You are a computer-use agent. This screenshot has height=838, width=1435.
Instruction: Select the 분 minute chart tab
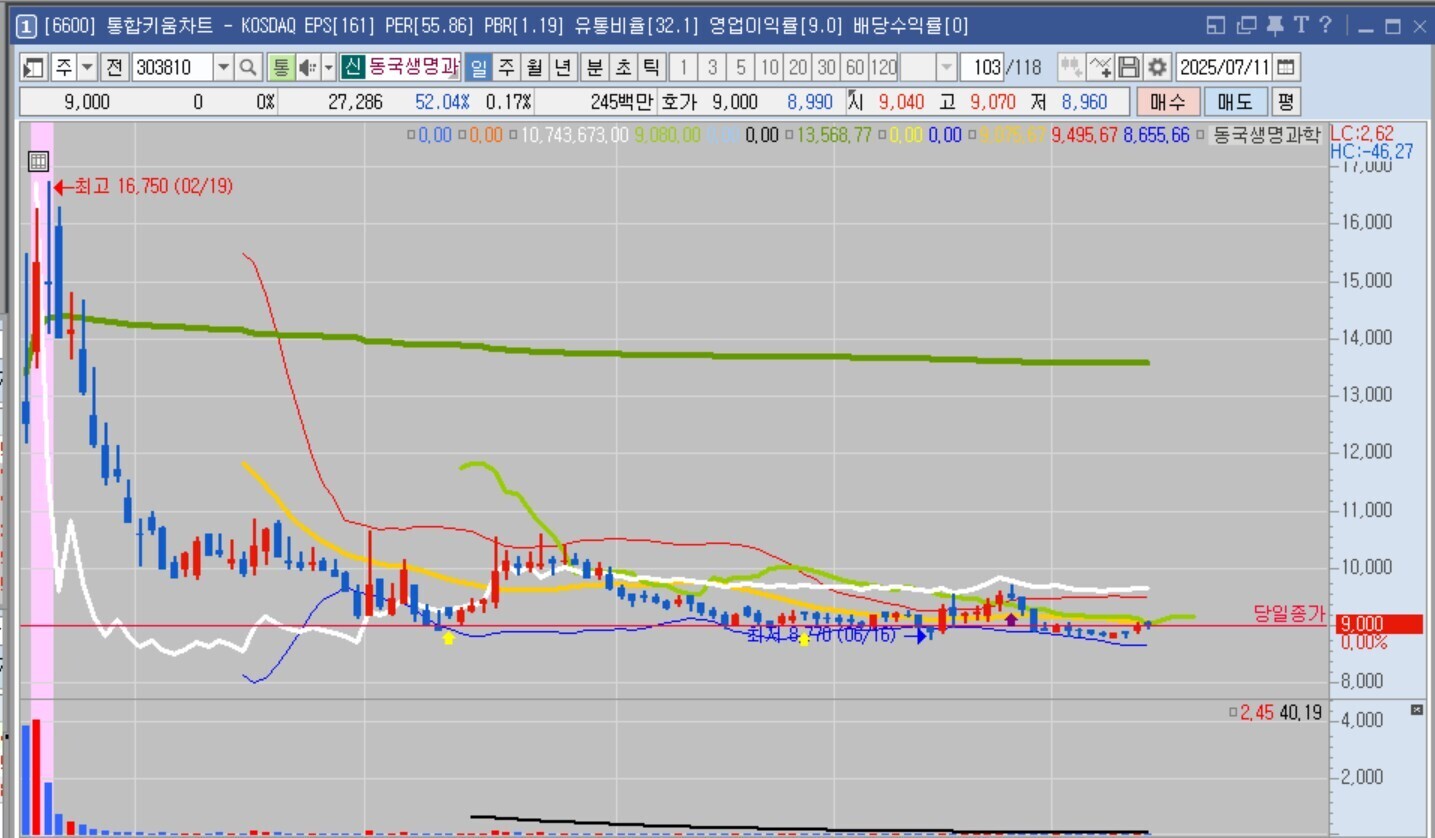(x=594, y=68)
